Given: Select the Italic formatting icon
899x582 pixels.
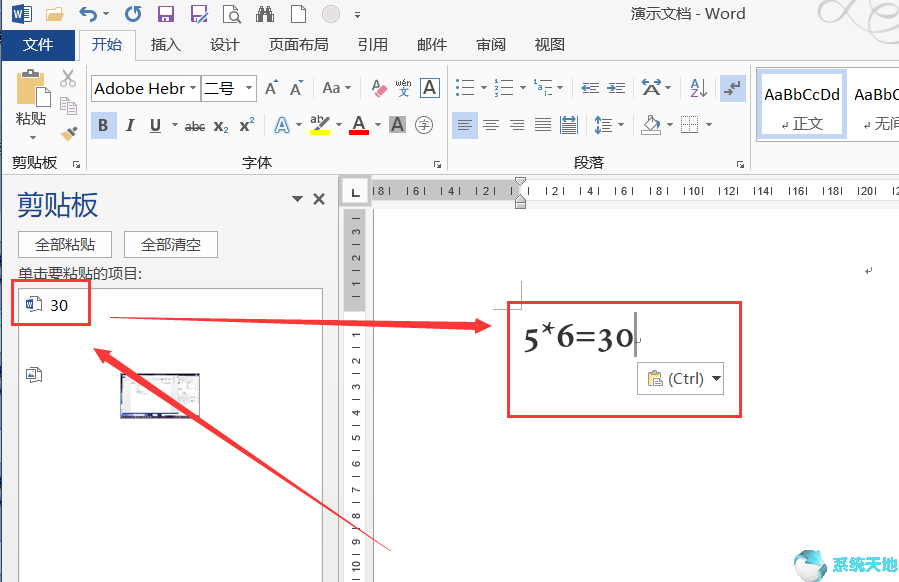Looking at the screenshot, I should 128,125.
